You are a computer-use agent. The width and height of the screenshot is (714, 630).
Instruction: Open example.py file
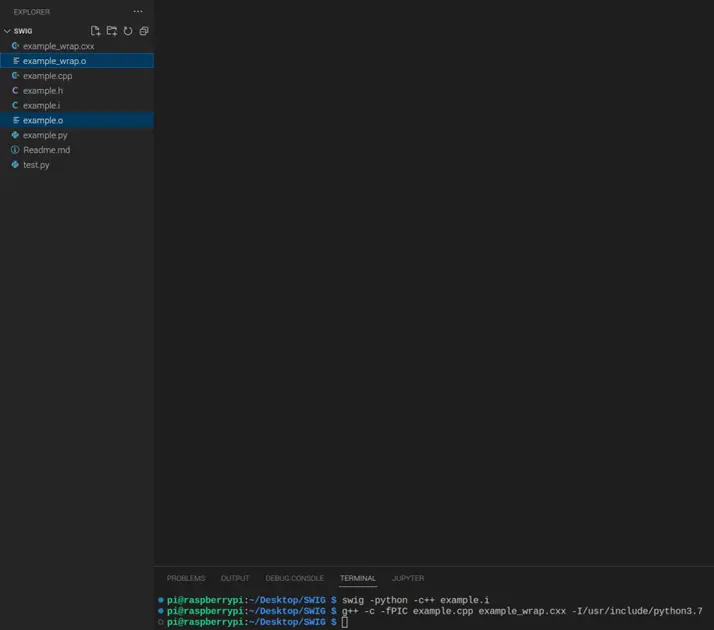pyautogui.click(x=77, y=135)
